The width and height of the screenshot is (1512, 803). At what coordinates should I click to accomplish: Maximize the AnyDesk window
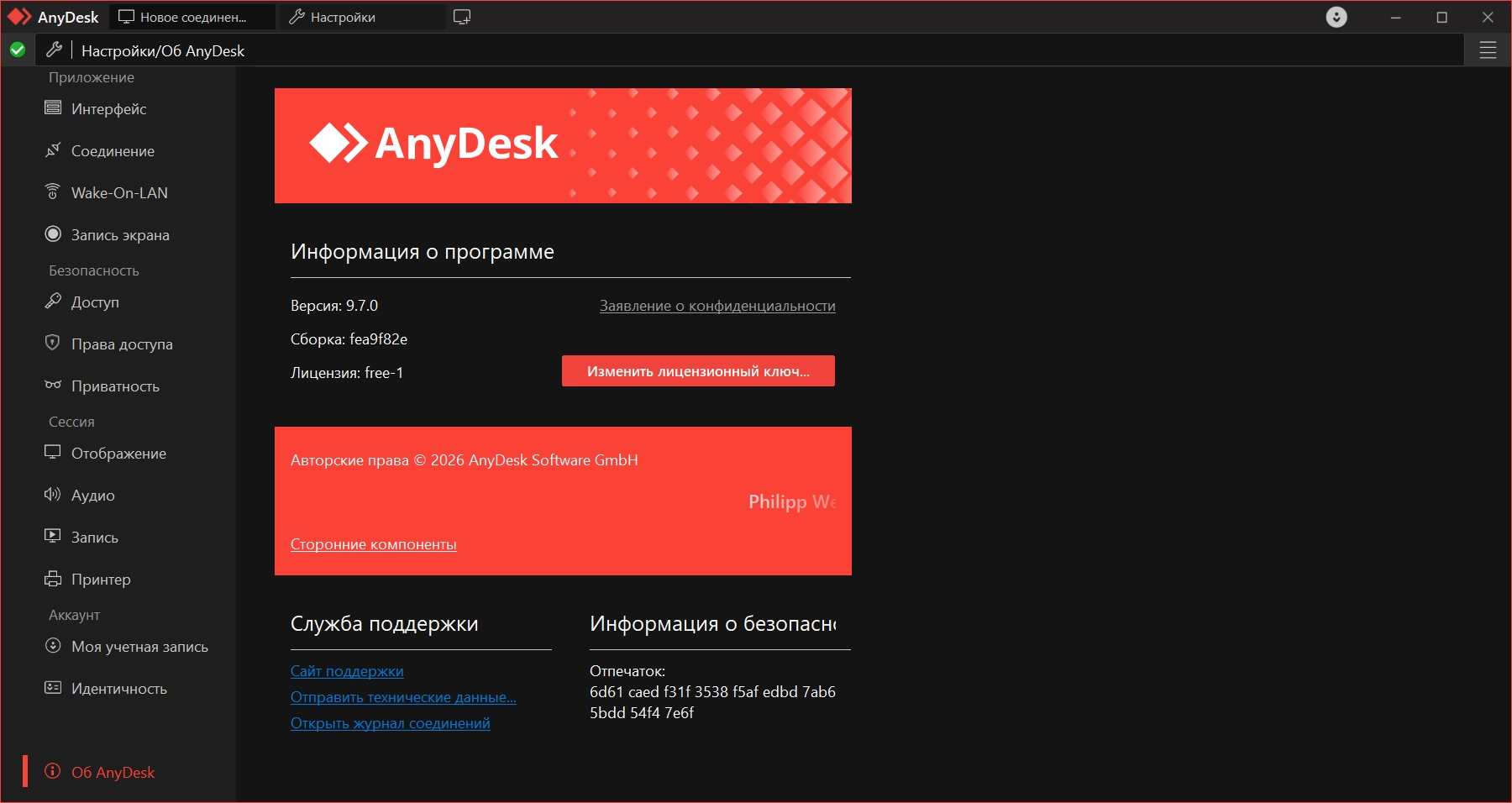coord(1442,17)
